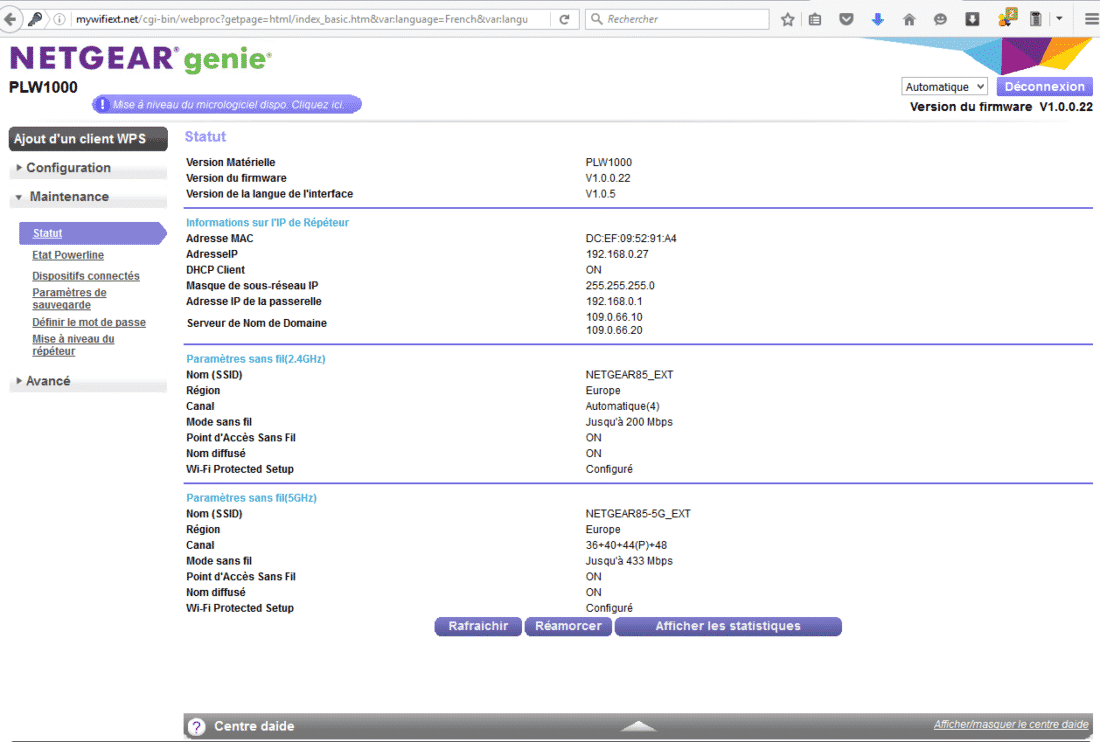This screenshot has height=742, width=1100.
Task: Open the site information (i) icon
Action: click(60, 19)
